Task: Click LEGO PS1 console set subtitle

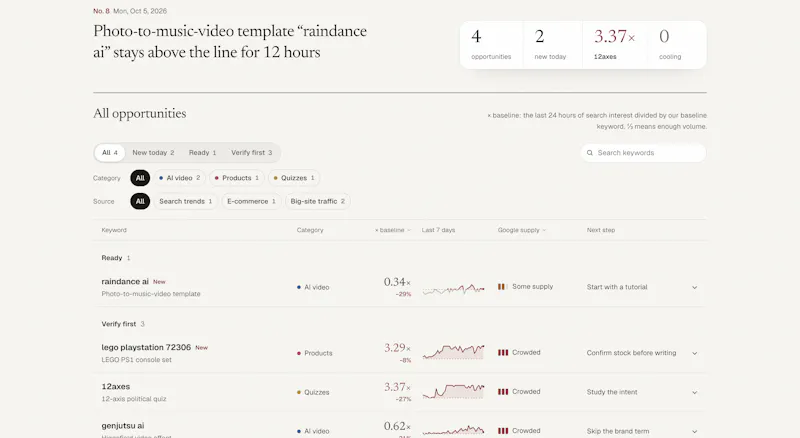Action: 136,360
